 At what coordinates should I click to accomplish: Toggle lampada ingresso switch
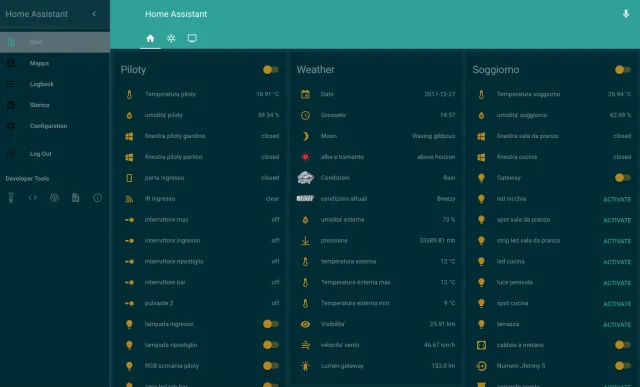pyautogui.click(x=271, y=324)
